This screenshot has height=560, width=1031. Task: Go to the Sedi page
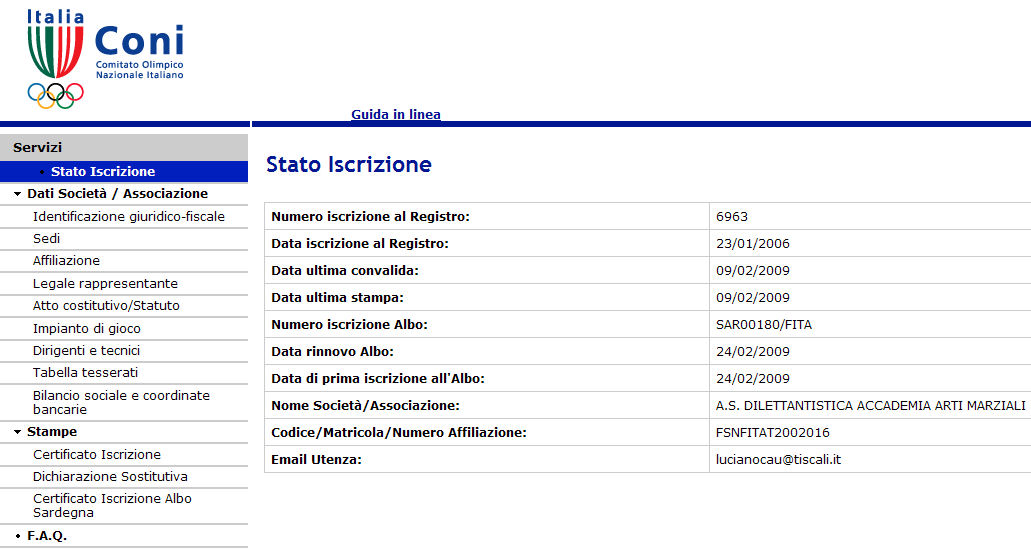tap(47, 239)
